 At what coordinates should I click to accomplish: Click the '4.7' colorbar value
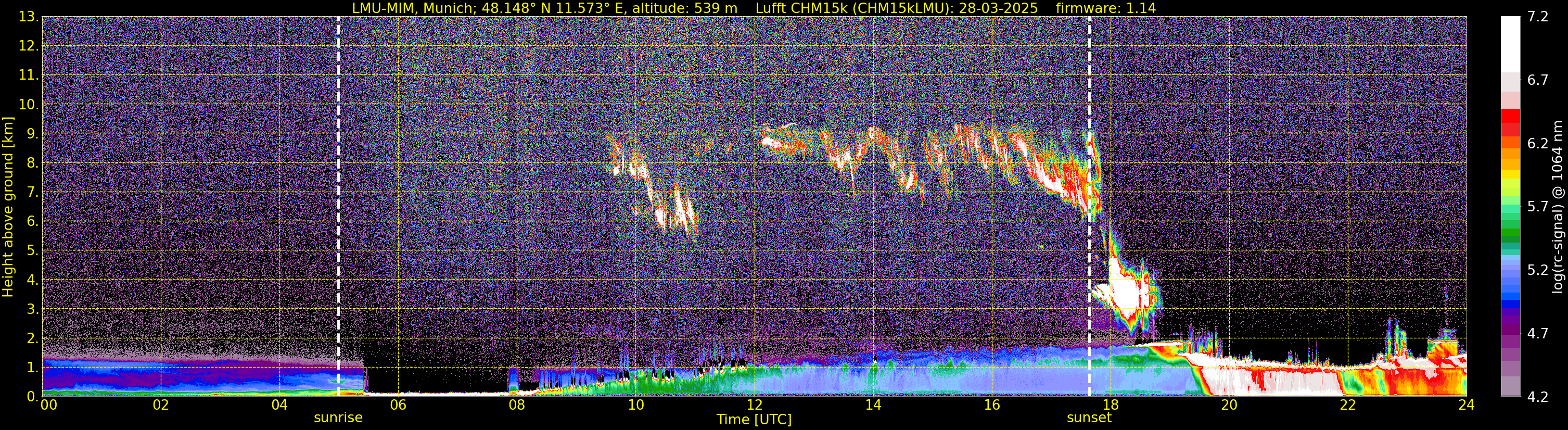coord(1538,334)
